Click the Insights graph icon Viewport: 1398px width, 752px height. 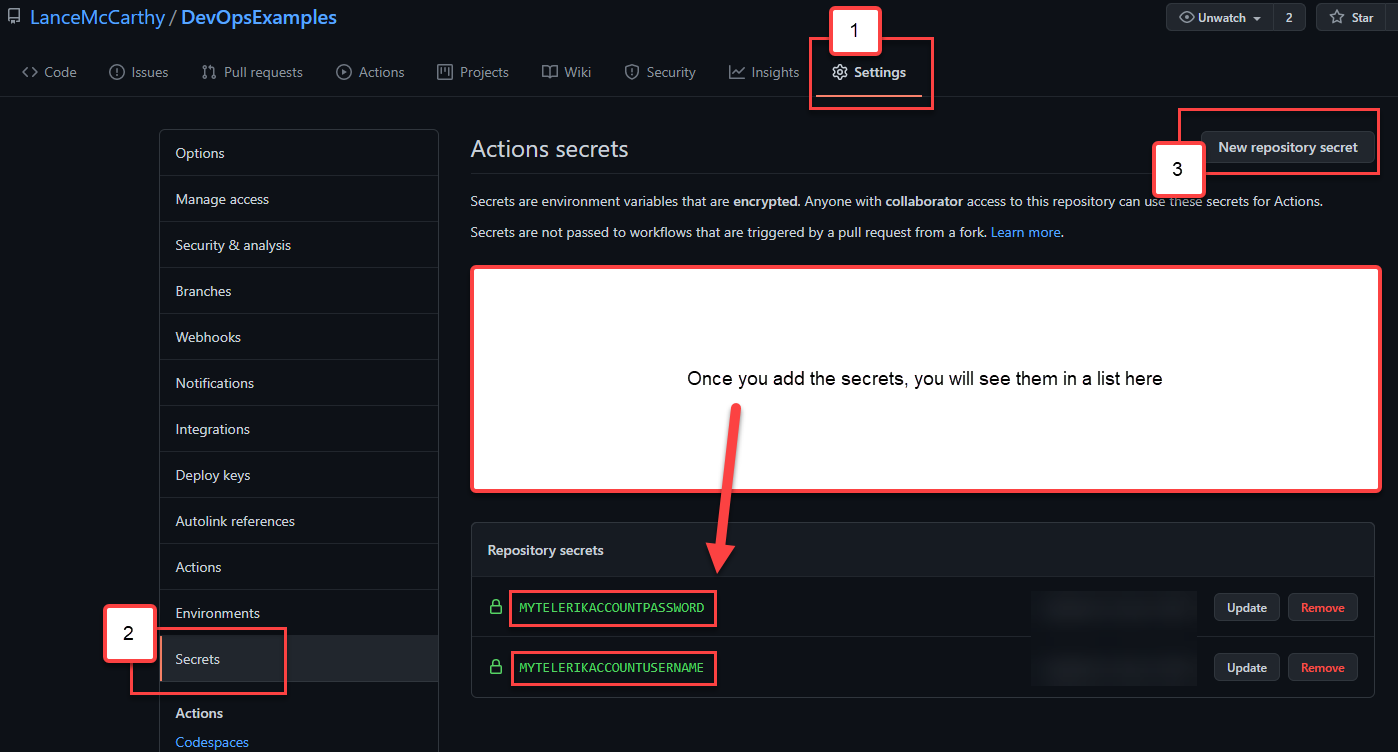click(x=737, y=72)
